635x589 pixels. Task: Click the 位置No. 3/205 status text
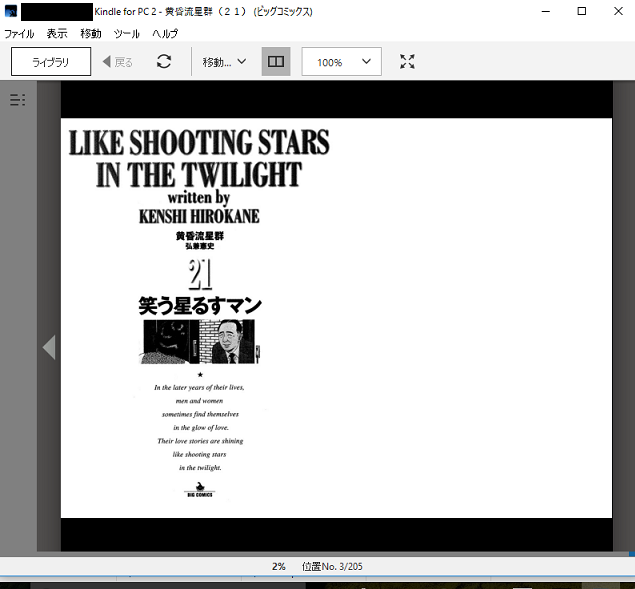coord(332,566)
